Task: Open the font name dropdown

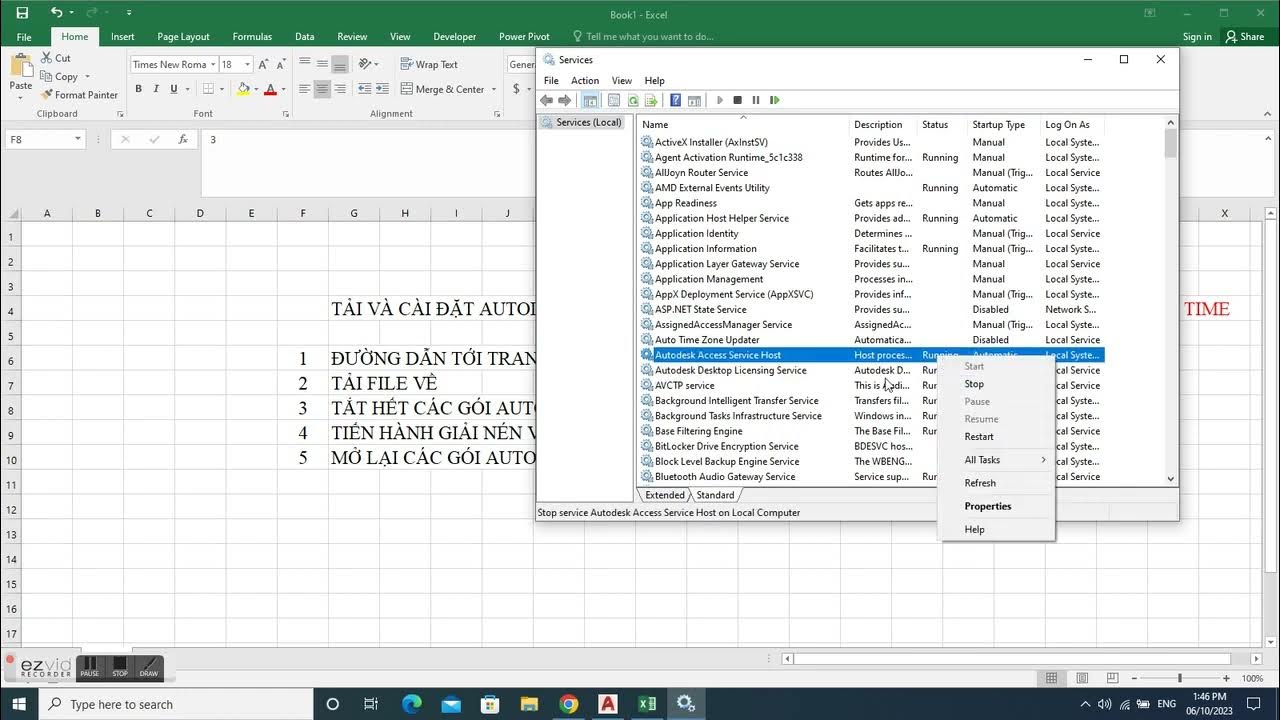Action: click(x=213, y=64)
